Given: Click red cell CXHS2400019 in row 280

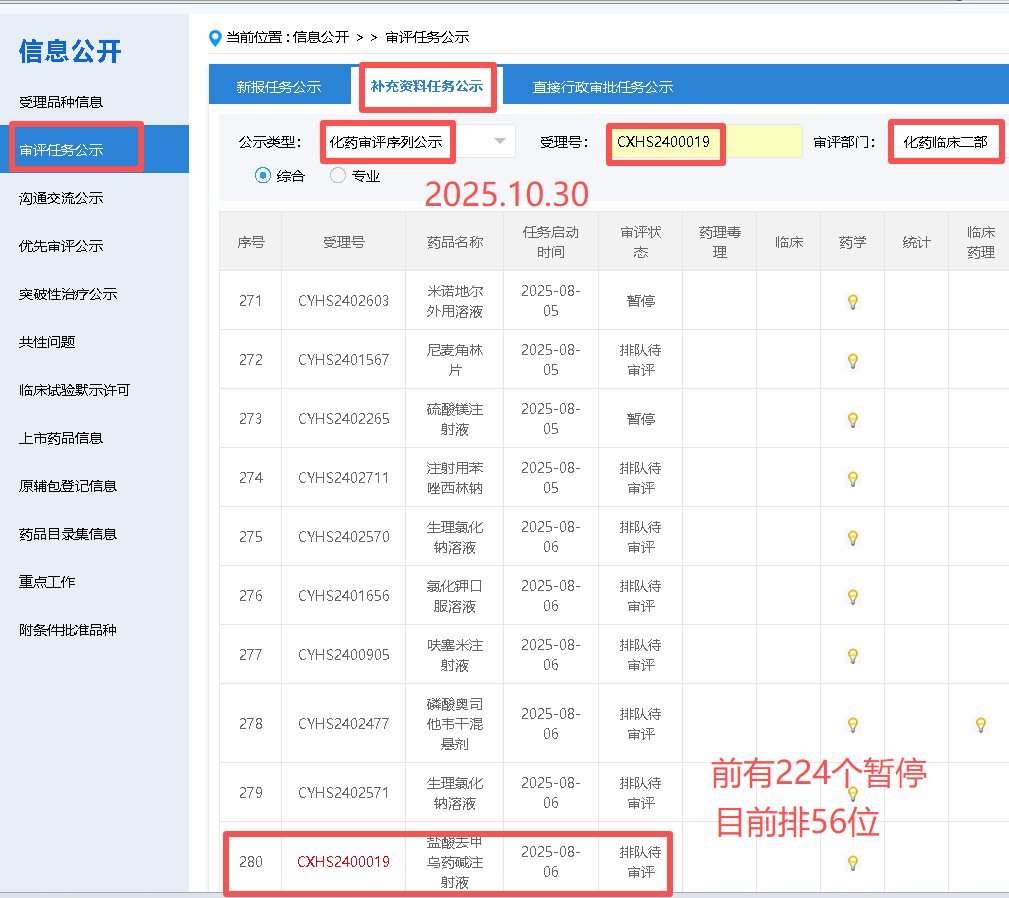Looking at the screenshot, I should (x=344, y=862).
